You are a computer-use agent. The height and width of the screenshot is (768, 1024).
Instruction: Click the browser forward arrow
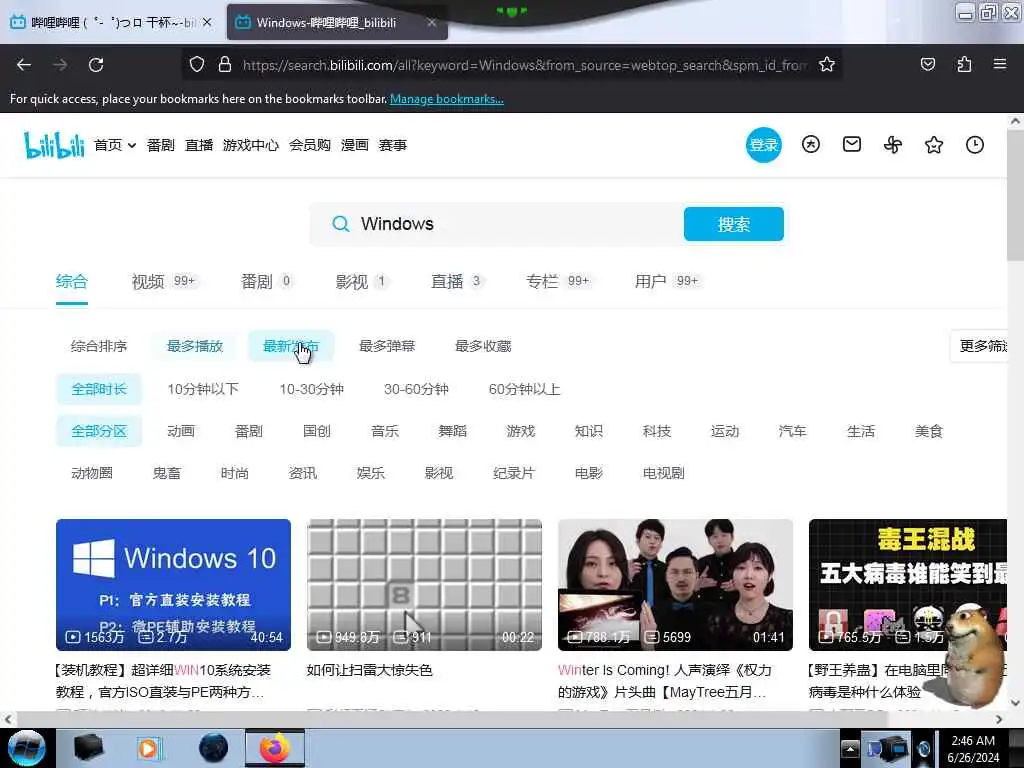coord(59,65)
